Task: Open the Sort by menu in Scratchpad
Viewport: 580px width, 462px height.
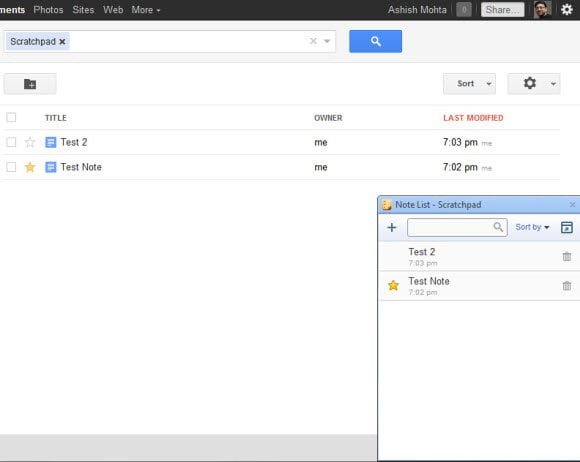Action: (532, 227)
